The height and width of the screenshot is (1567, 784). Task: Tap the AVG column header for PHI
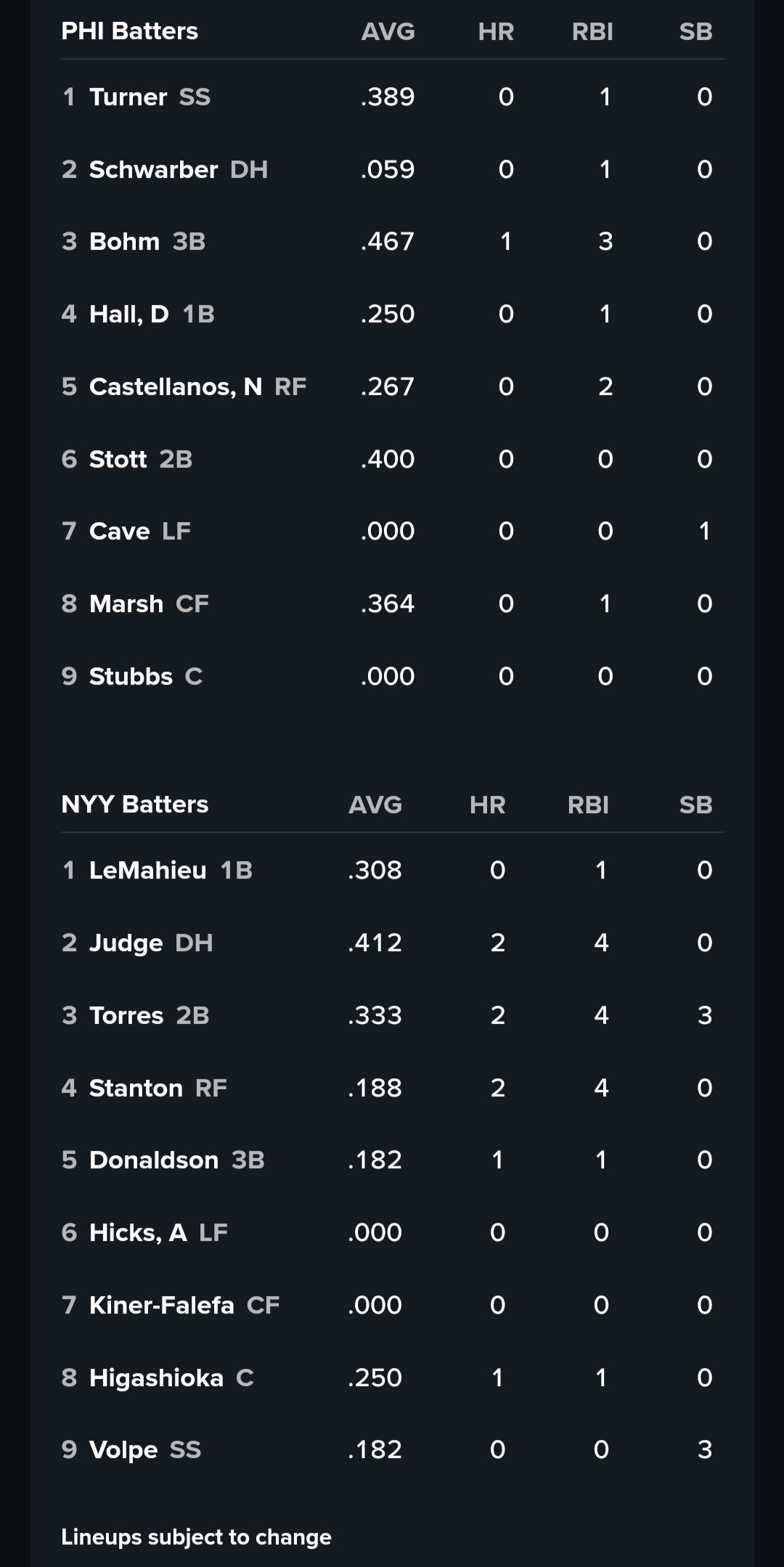click(388, 32)
